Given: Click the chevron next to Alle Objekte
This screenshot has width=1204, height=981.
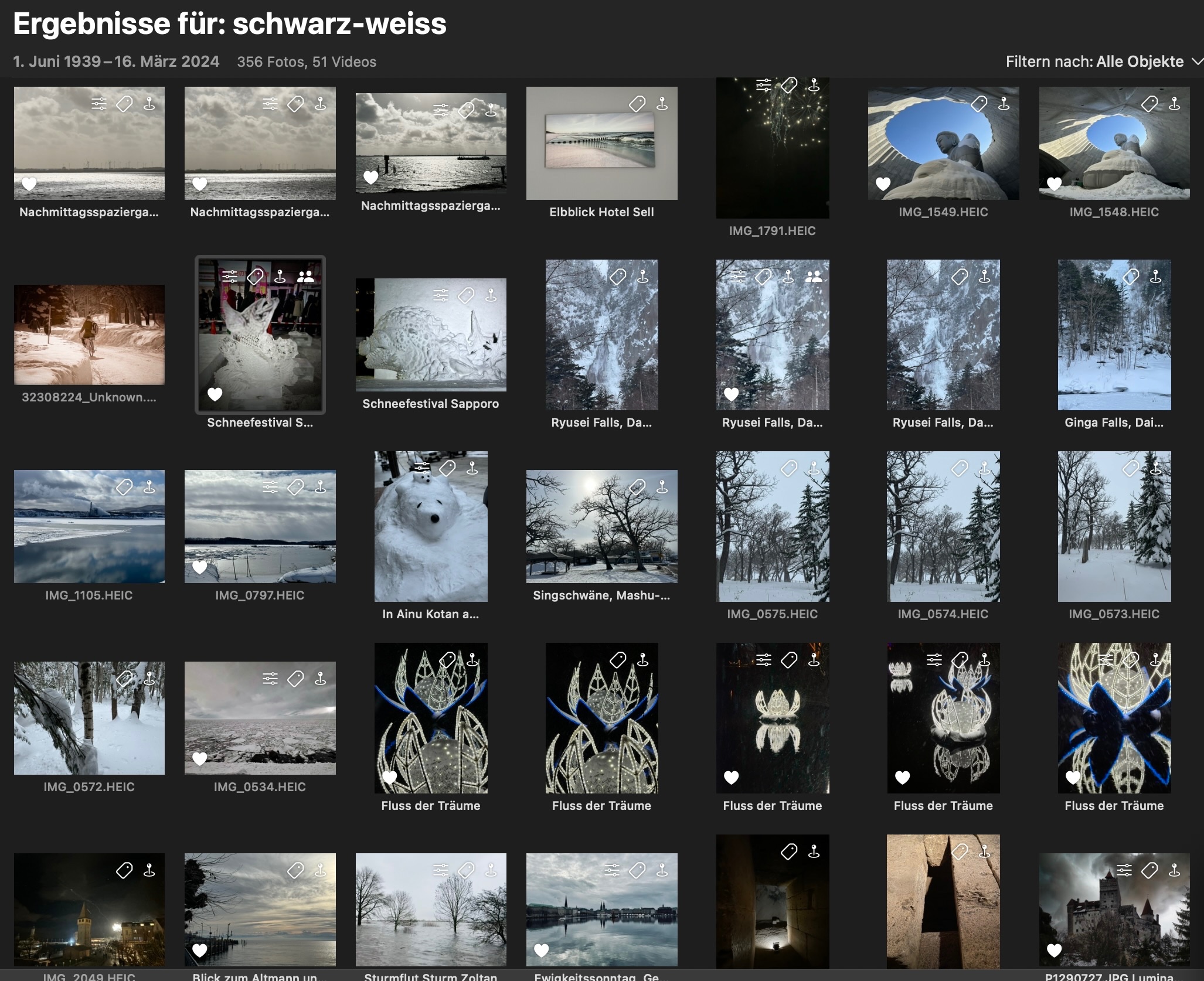Looking at the screenshot, I should pyautogui.click(x=1197, y=62).
